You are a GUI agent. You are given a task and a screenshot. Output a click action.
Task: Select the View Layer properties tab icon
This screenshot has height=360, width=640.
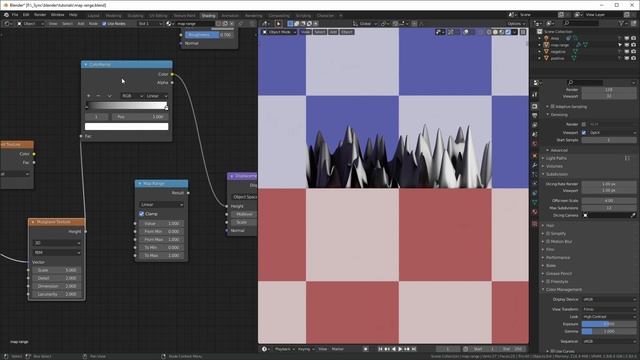(x=535, y=125)
